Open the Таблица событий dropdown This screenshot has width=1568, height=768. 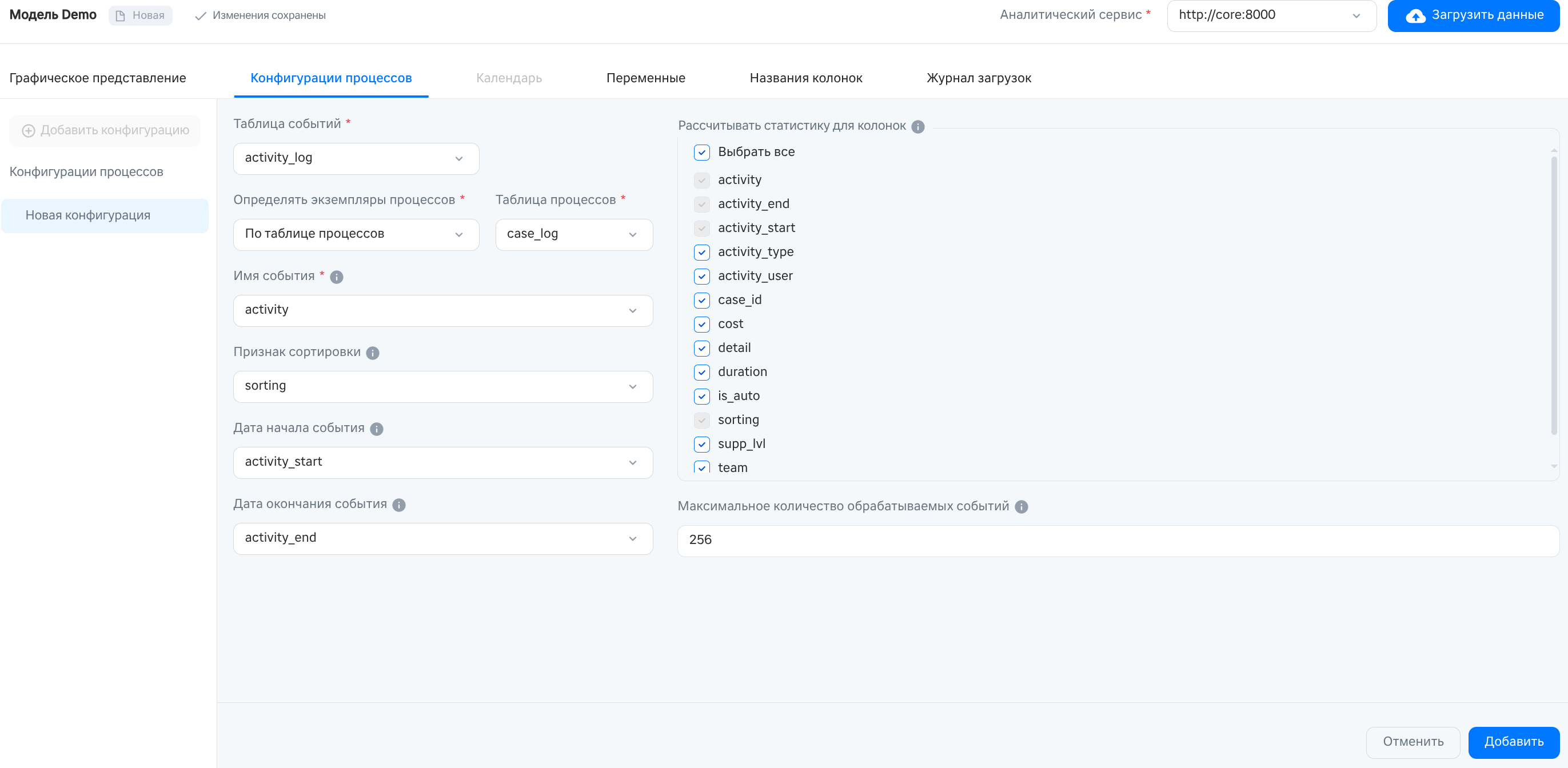tap(356, 158)
